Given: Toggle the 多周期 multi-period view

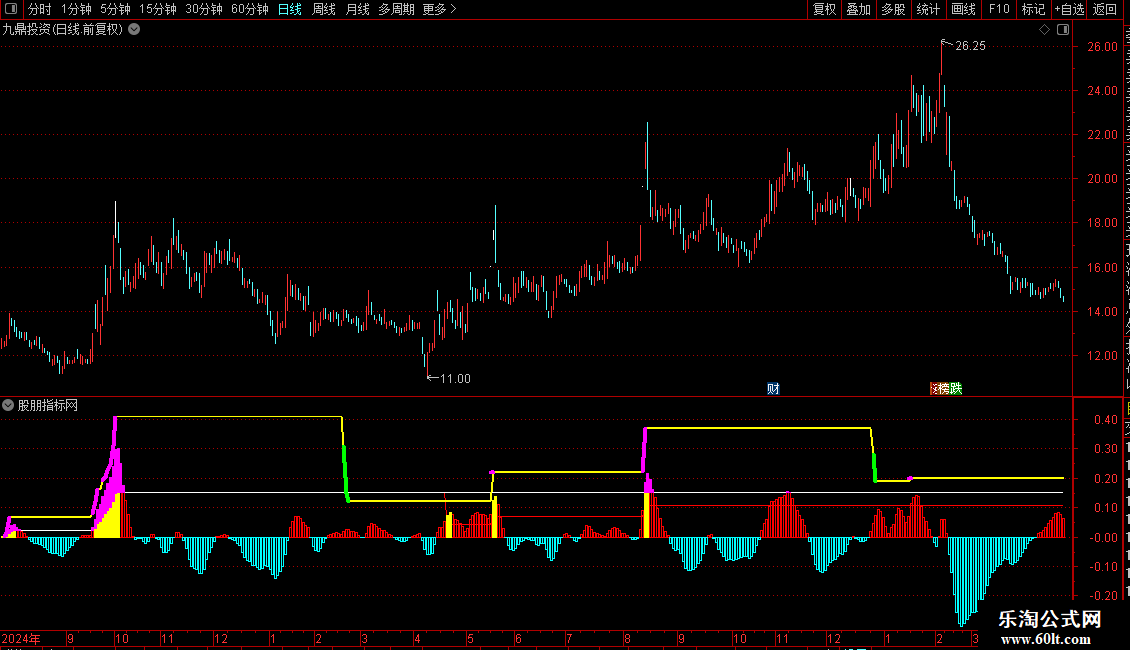Looking at the screenshot, I should [x=396, y=9].
